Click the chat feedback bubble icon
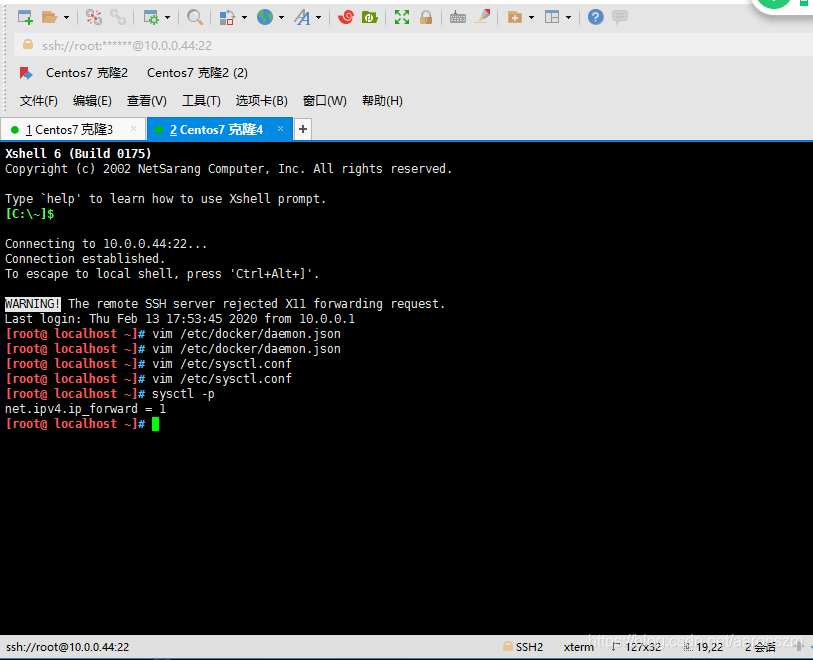813x660 pixels. click(620, 17)
